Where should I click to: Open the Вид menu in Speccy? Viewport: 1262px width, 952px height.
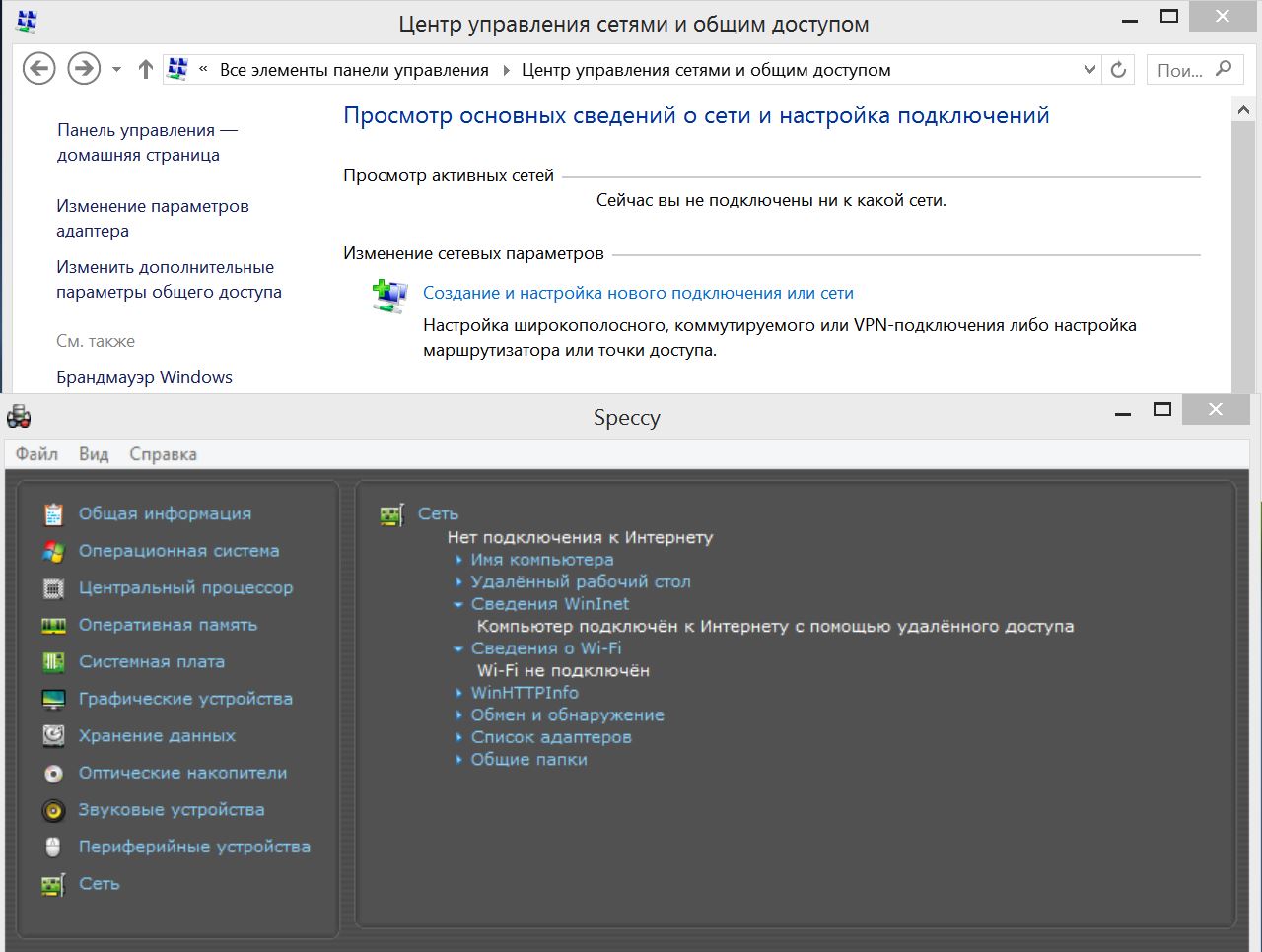[94, 454]
